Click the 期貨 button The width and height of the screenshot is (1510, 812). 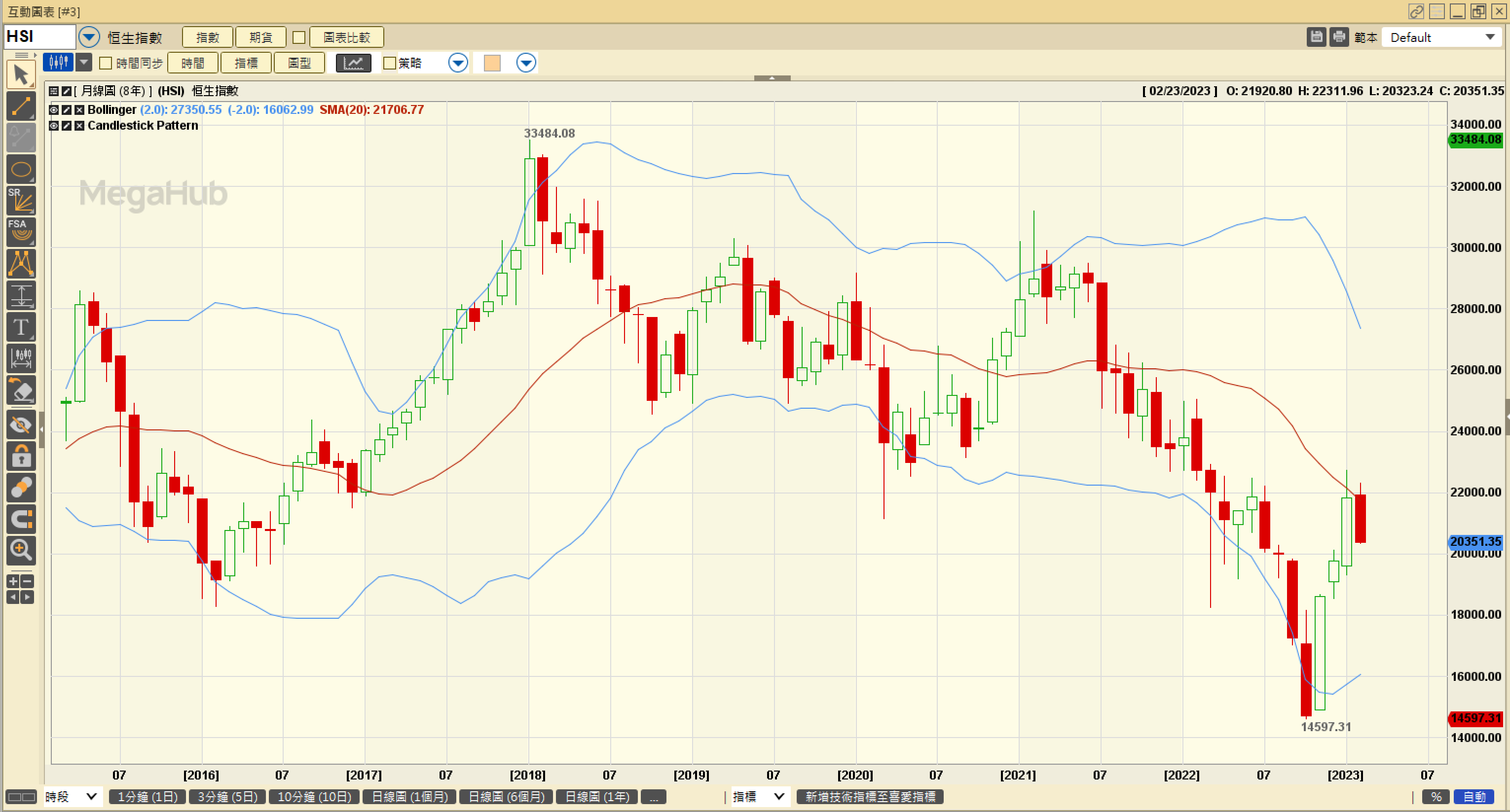click(x=260, y=37)
